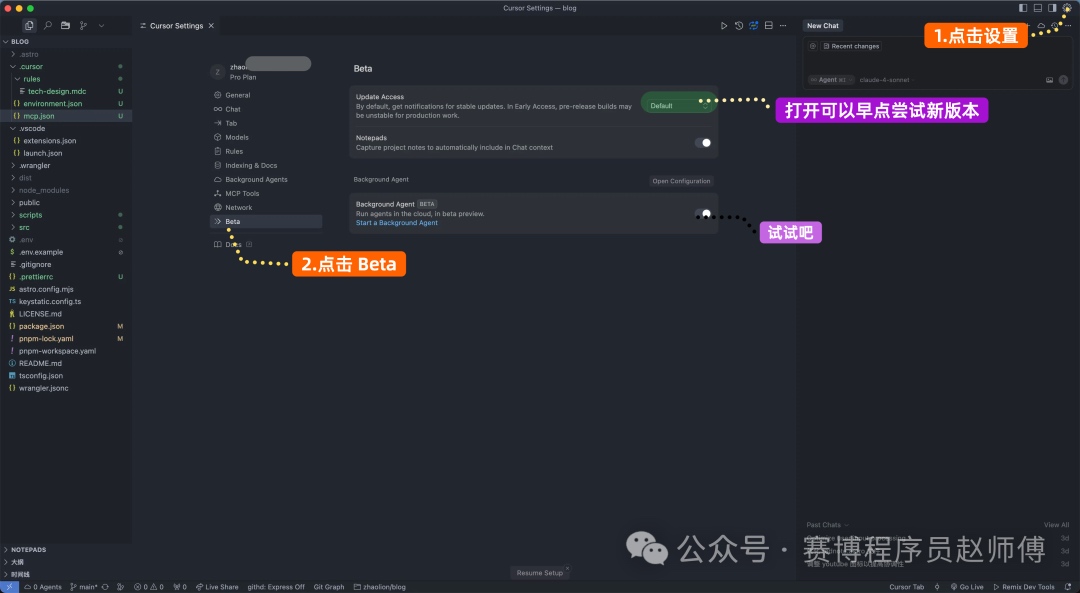Open the Docs link in settings sidebar
The image size is (1080, 593).
tap(233, 245)
